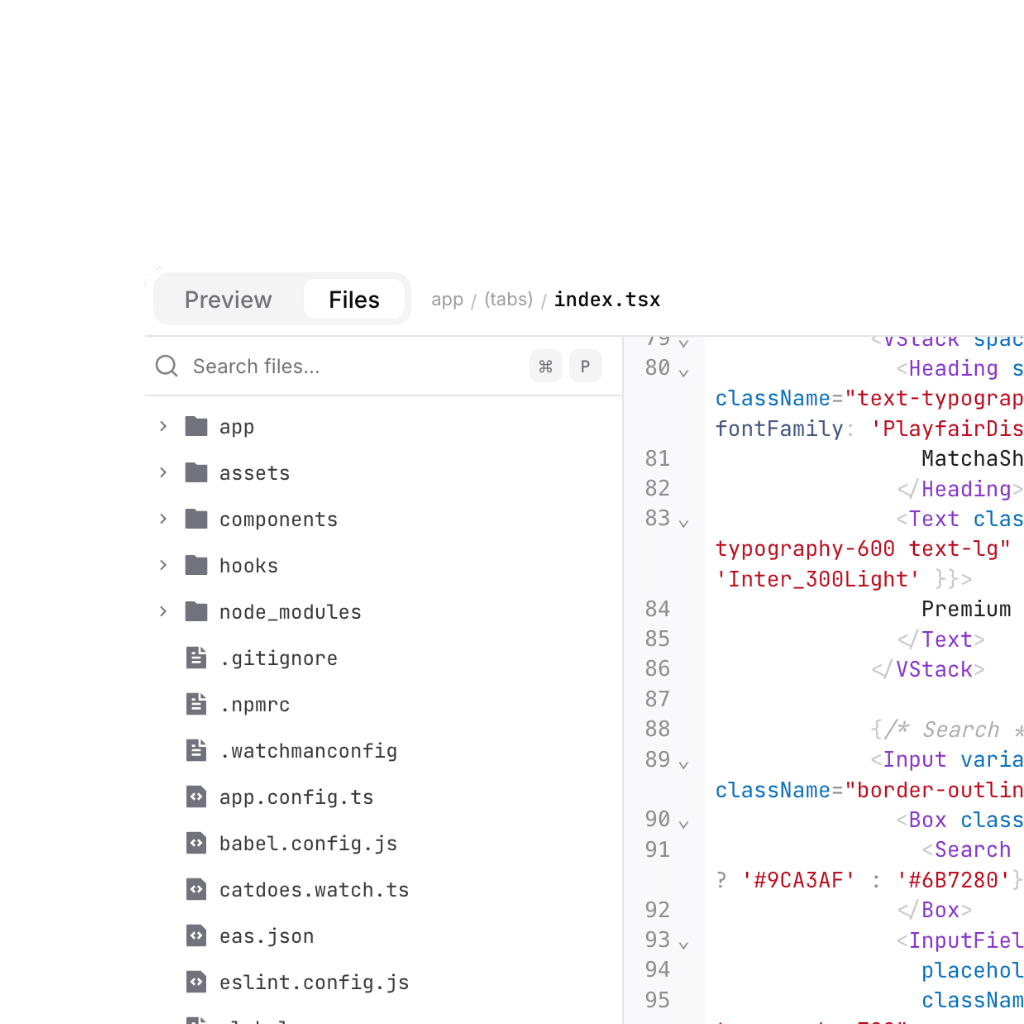Screen dimensions: 1024x1024
Task: Click the closing Heading tag on line 82
Action: click(x=960, y=489)
